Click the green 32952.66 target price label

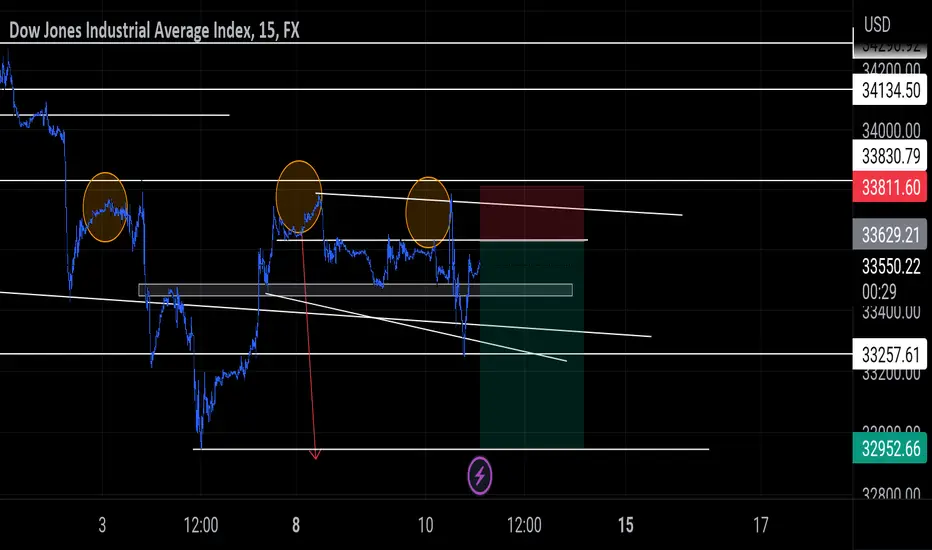pos(890,448)
